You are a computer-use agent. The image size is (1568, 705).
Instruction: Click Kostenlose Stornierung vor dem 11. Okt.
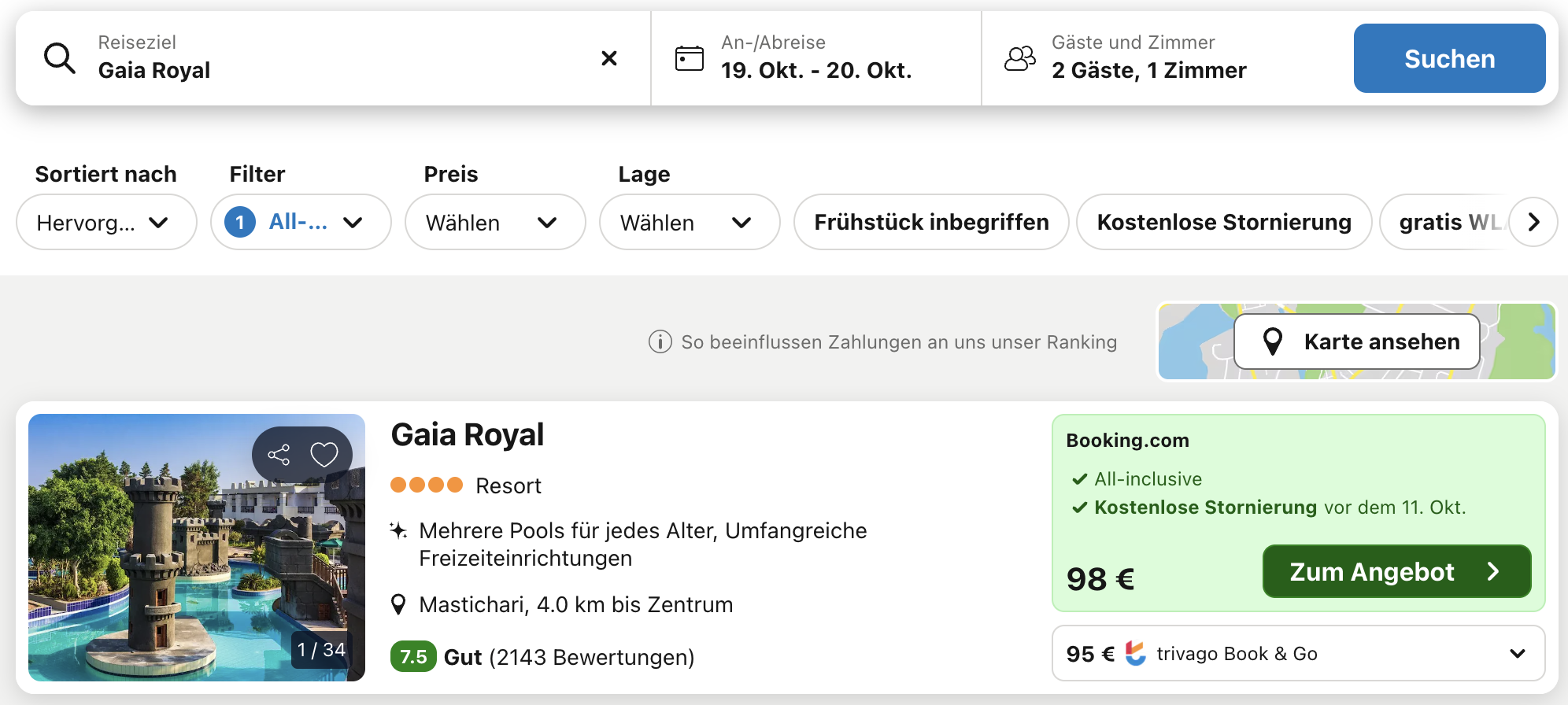pyautogui.click(x=1269, y=507)
